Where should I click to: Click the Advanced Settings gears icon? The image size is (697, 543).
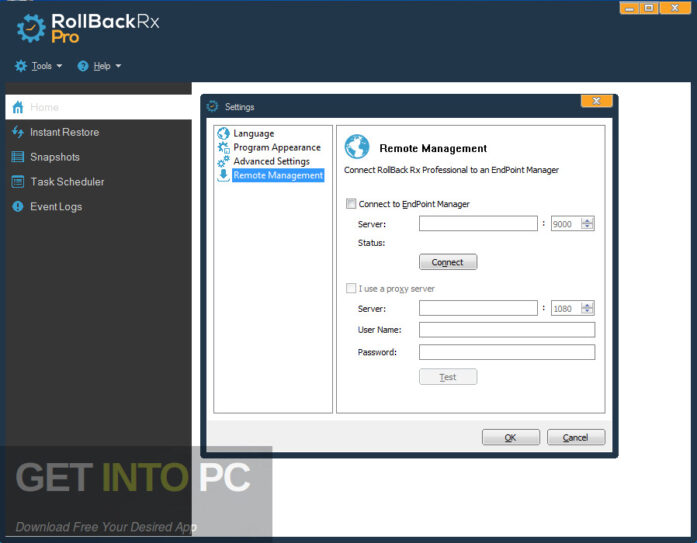click(x=224, y=161)
